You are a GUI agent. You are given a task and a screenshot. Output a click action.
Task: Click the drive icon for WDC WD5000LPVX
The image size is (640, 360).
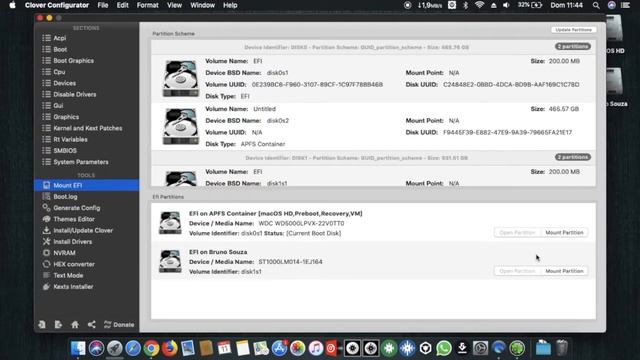point(170,223)
